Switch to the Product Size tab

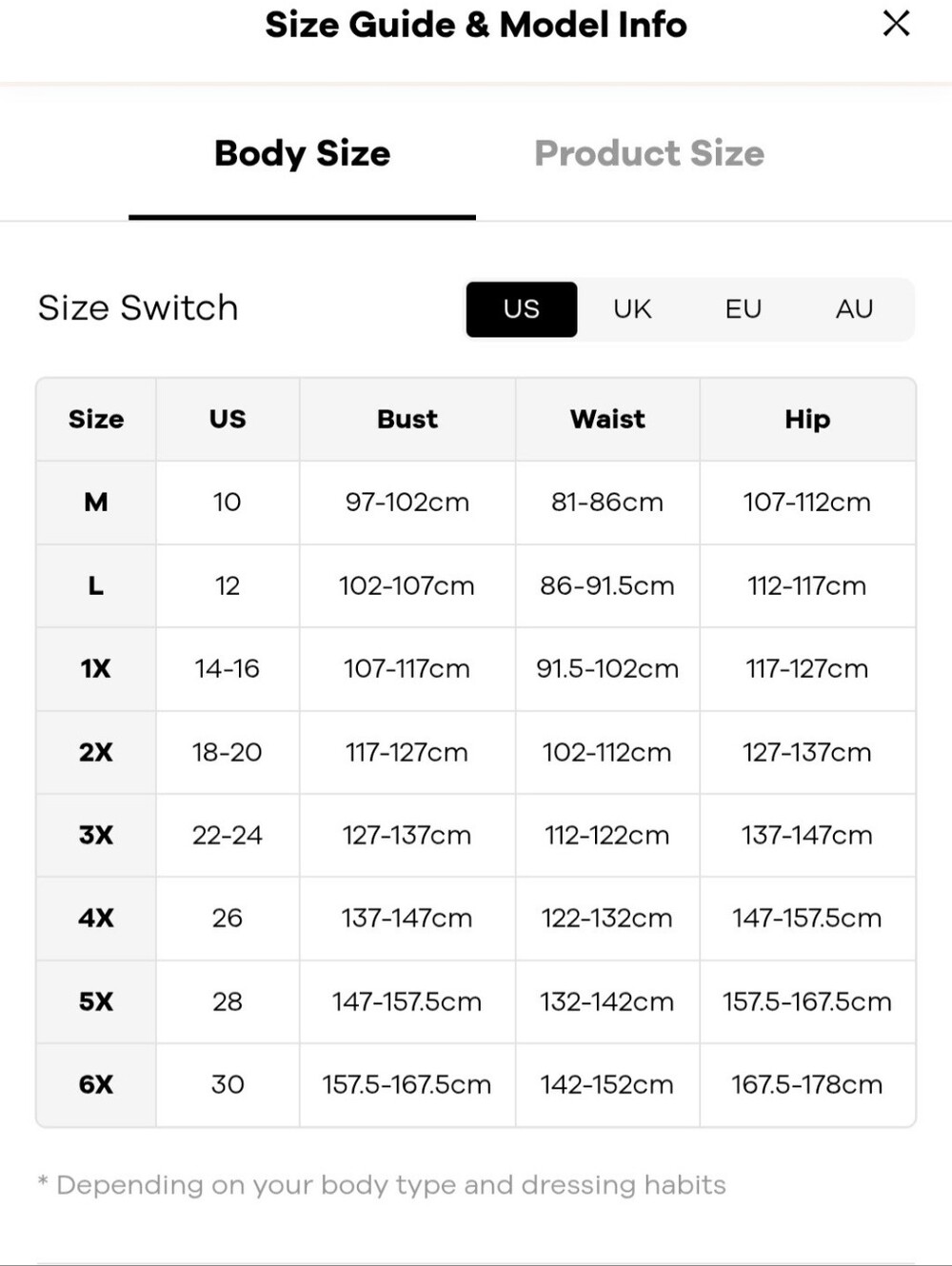(649, 153)
